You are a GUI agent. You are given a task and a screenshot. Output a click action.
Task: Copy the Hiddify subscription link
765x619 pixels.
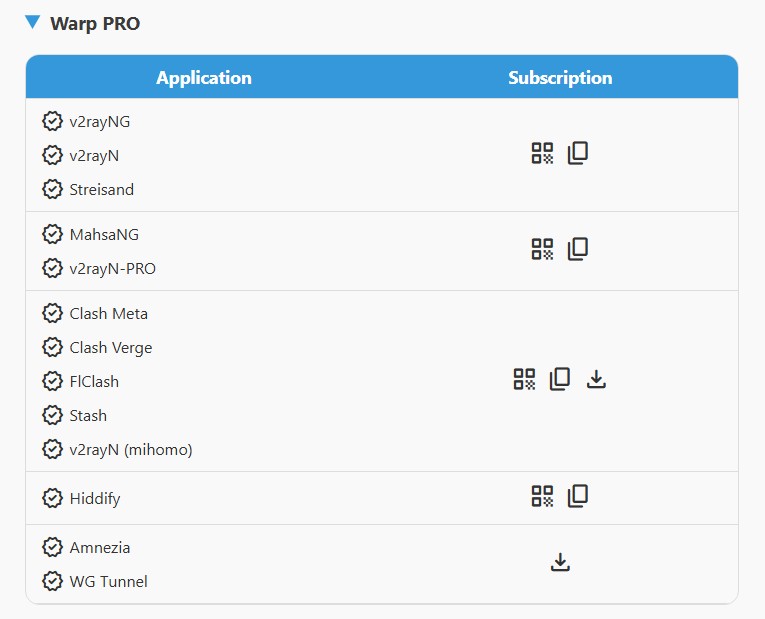pyautogui.click(x=578, y=497)
